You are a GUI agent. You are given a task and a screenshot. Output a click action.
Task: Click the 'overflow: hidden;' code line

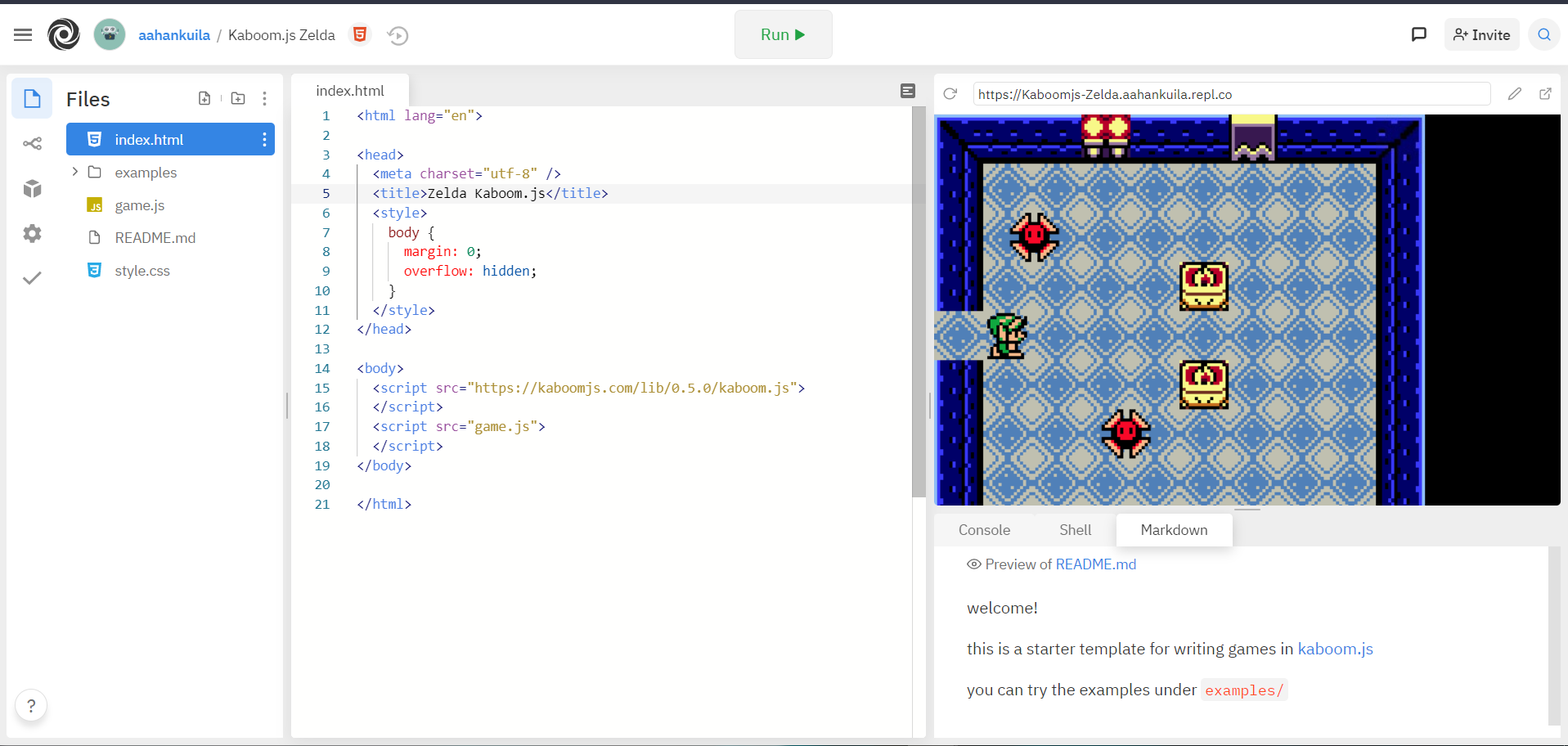(x=470, y=272)
